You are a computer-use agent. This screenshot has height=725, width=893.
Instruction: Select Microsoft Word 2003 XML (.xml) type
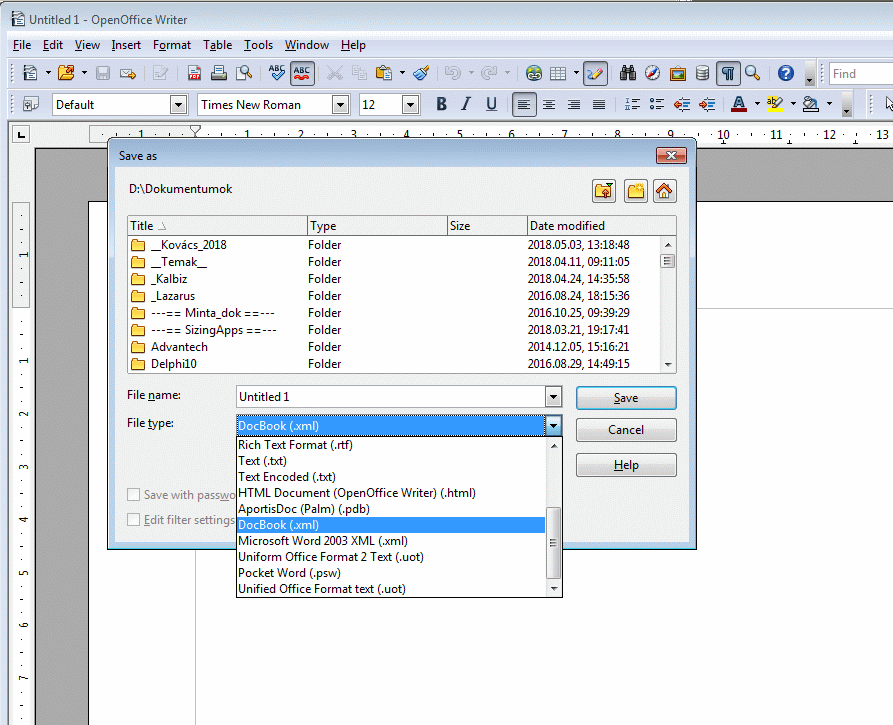coord(391,541)
